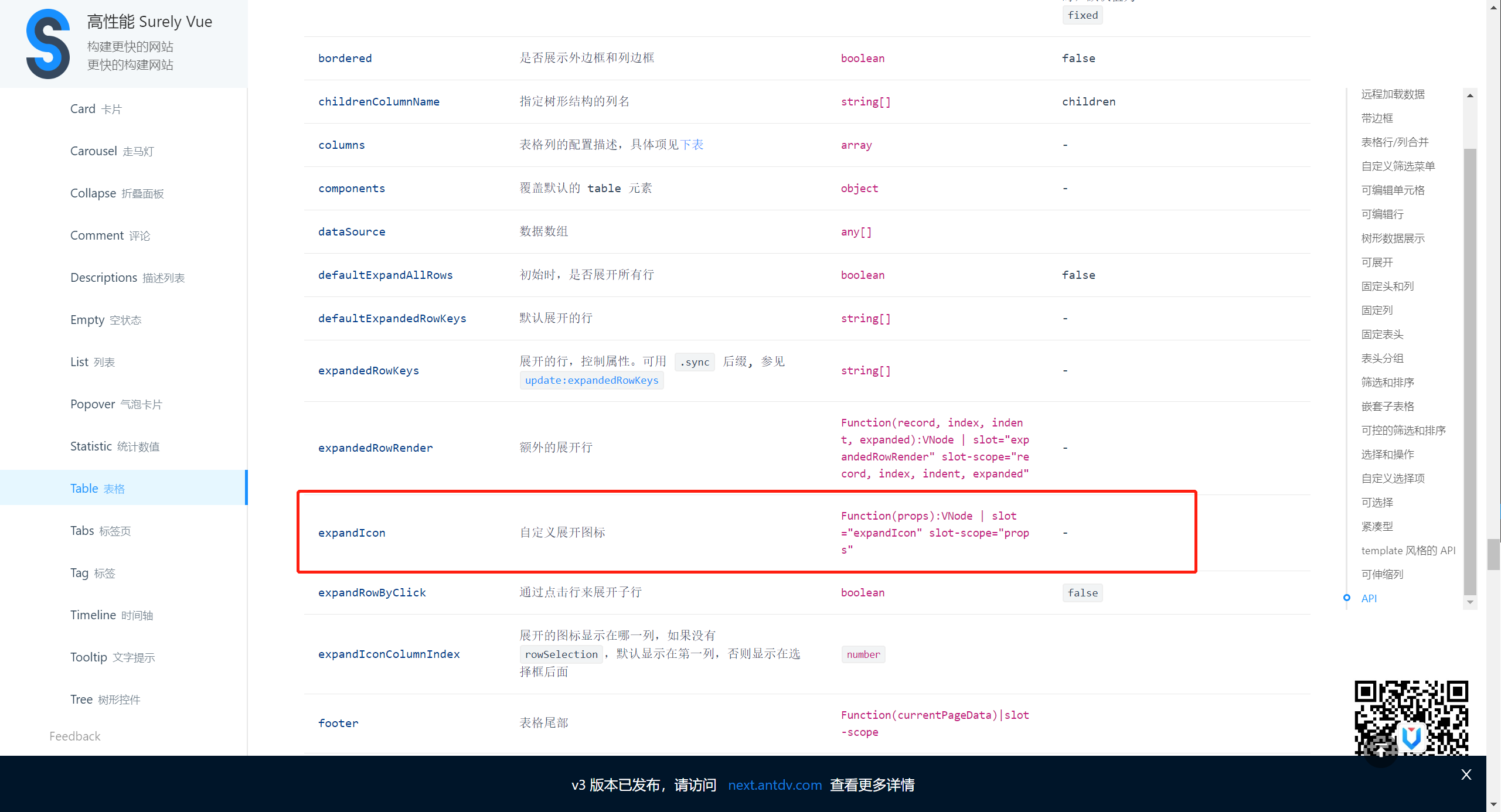Click the defaultExpandedRowKeys property name
The height and width of the screenshot is (812, 1501).
point(392,318)
